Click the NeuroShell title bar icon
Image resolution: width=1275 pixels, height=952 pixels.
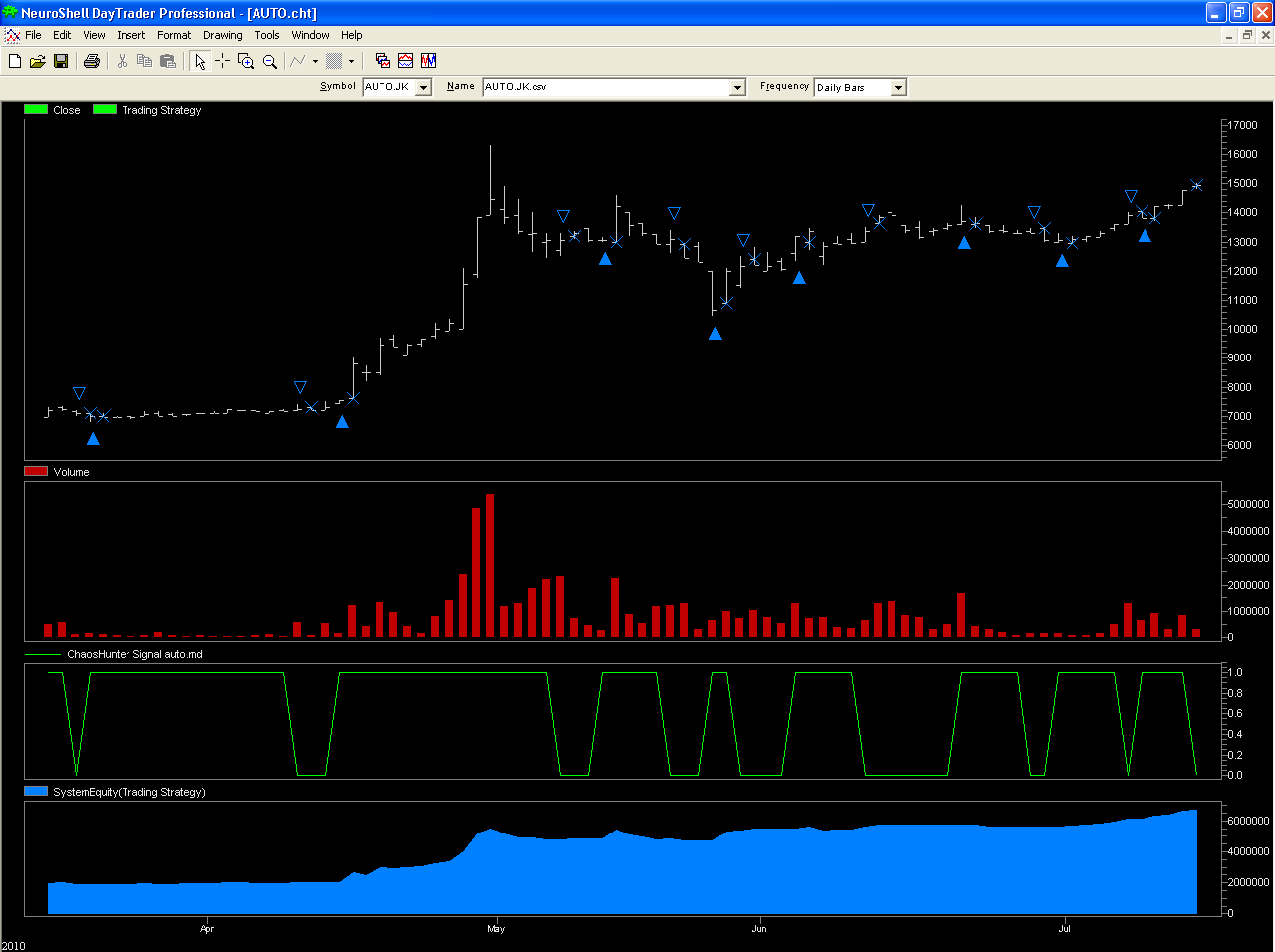tap(10, 12)
